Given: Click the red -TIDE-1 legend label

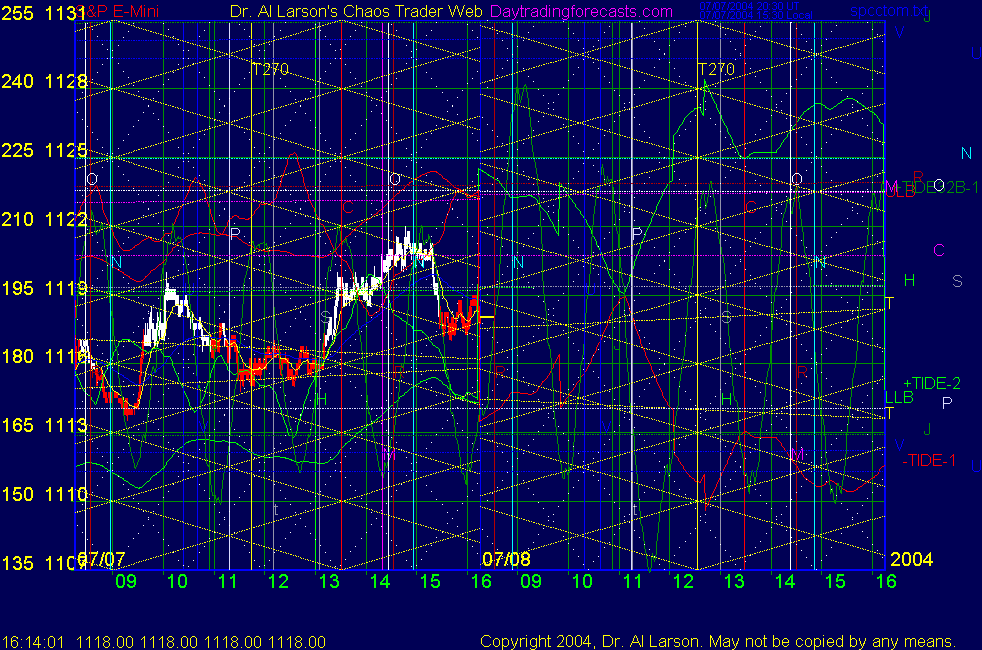Looking at the screenshot, I should (x=929, y=461).
